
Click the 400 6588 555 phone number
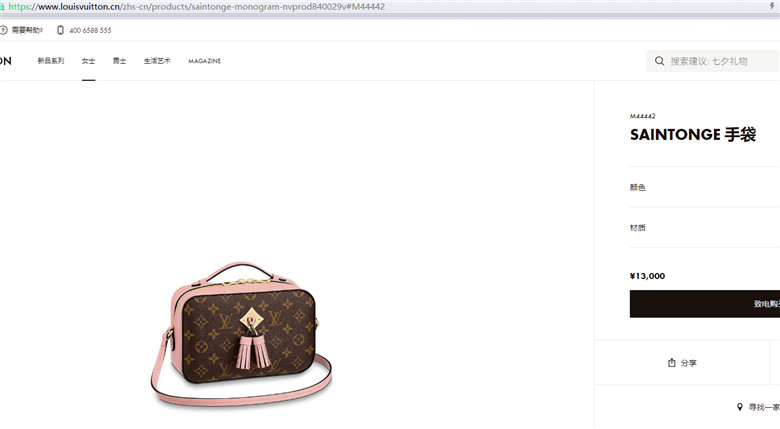click(x=90, y=30)
